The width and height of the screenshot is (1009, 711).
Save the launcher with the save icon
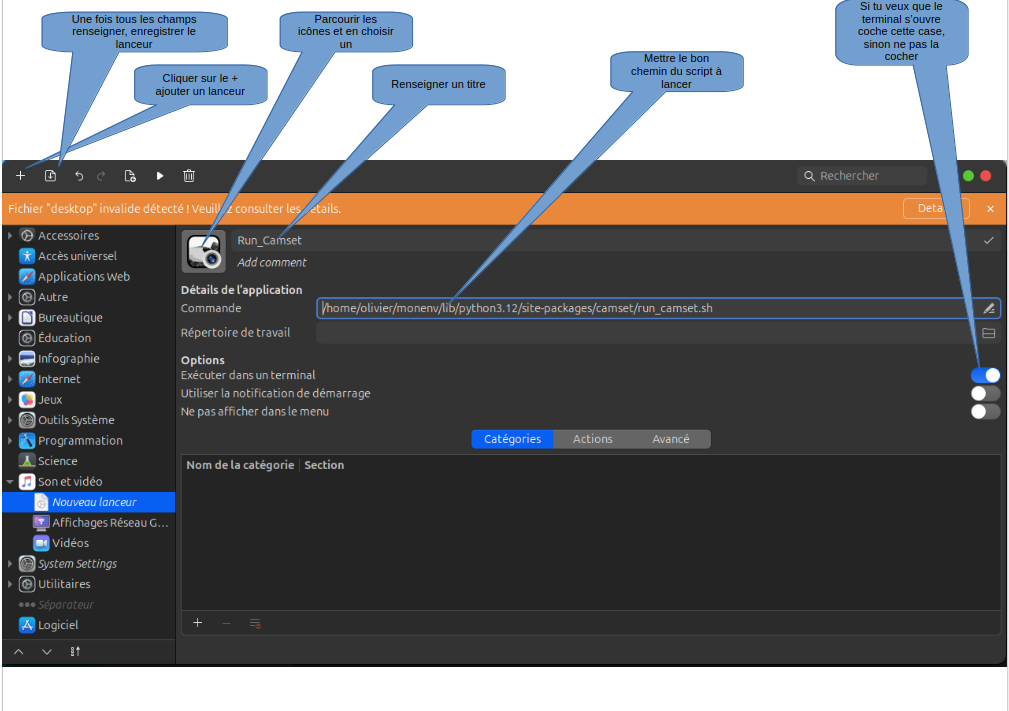pos(50,176)
